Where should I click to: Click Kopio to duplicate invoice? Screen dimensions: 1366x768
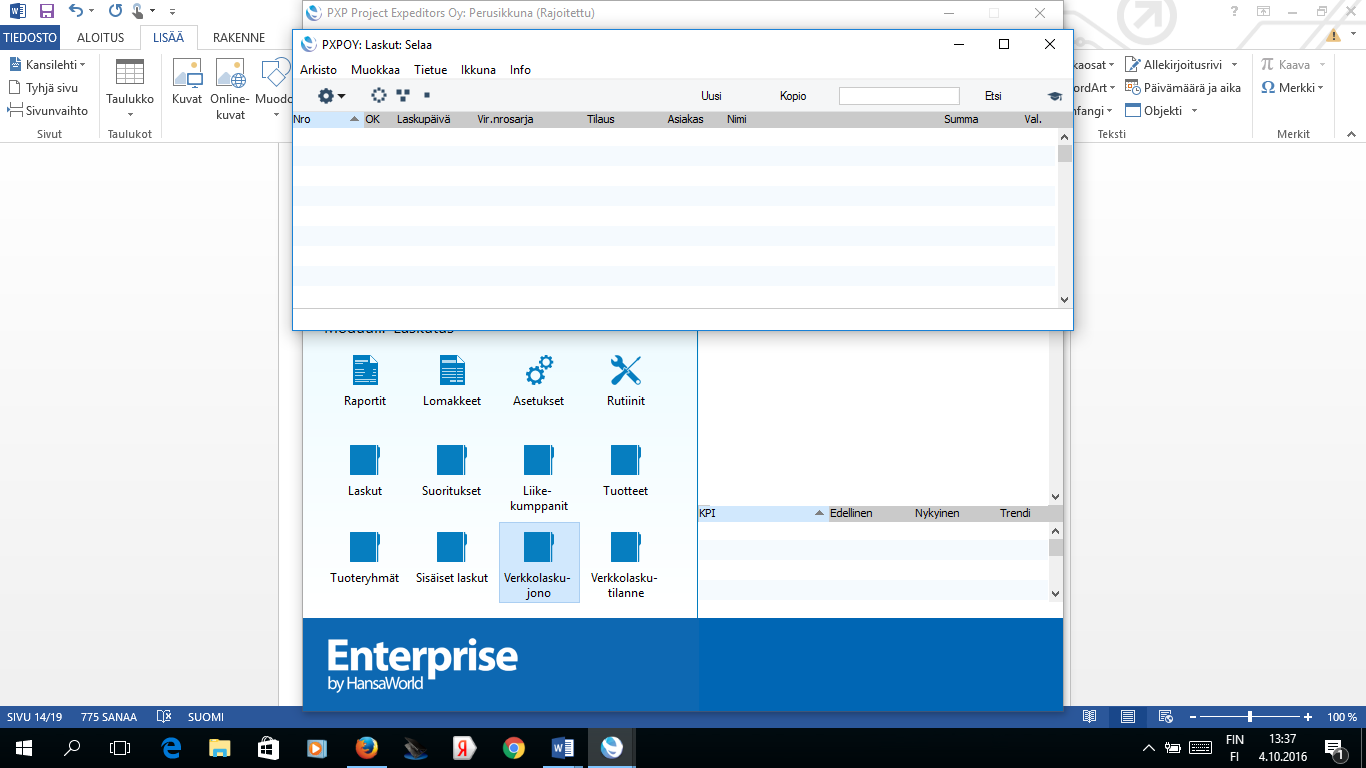(793, 96)
